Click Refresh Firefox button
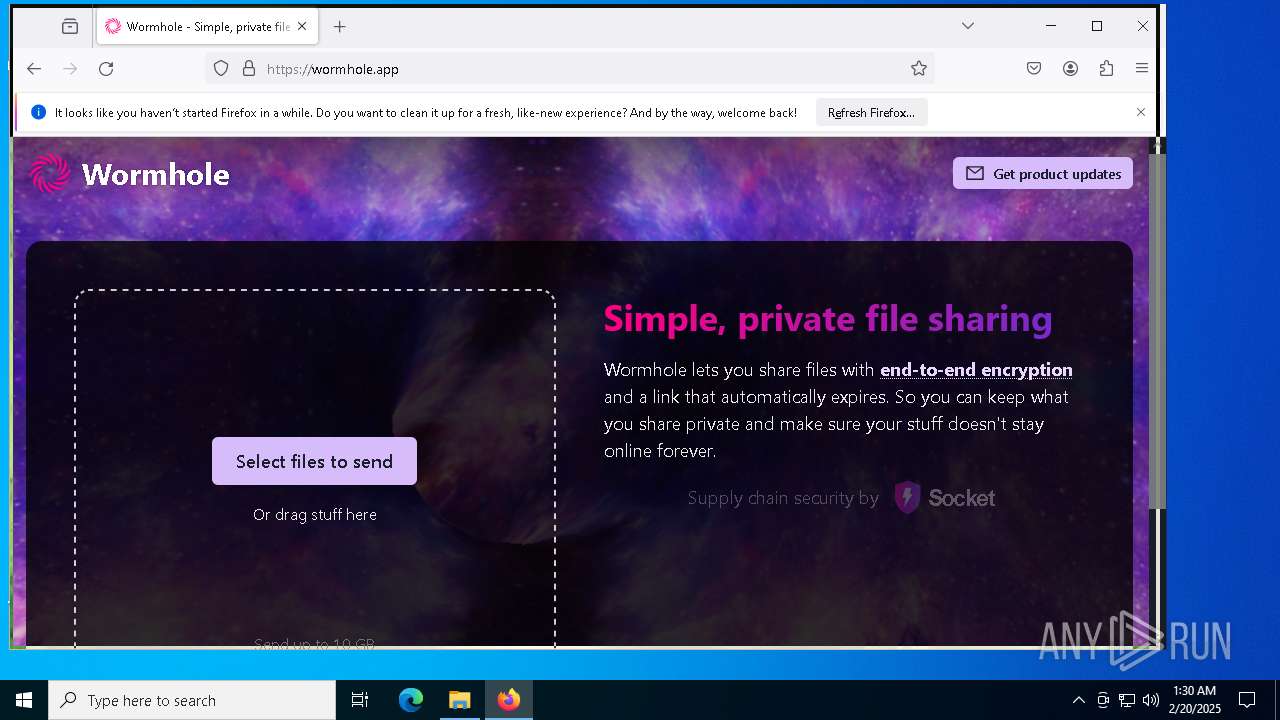Viewport: 1280px width, 720px height. click(x=871, y=113)
